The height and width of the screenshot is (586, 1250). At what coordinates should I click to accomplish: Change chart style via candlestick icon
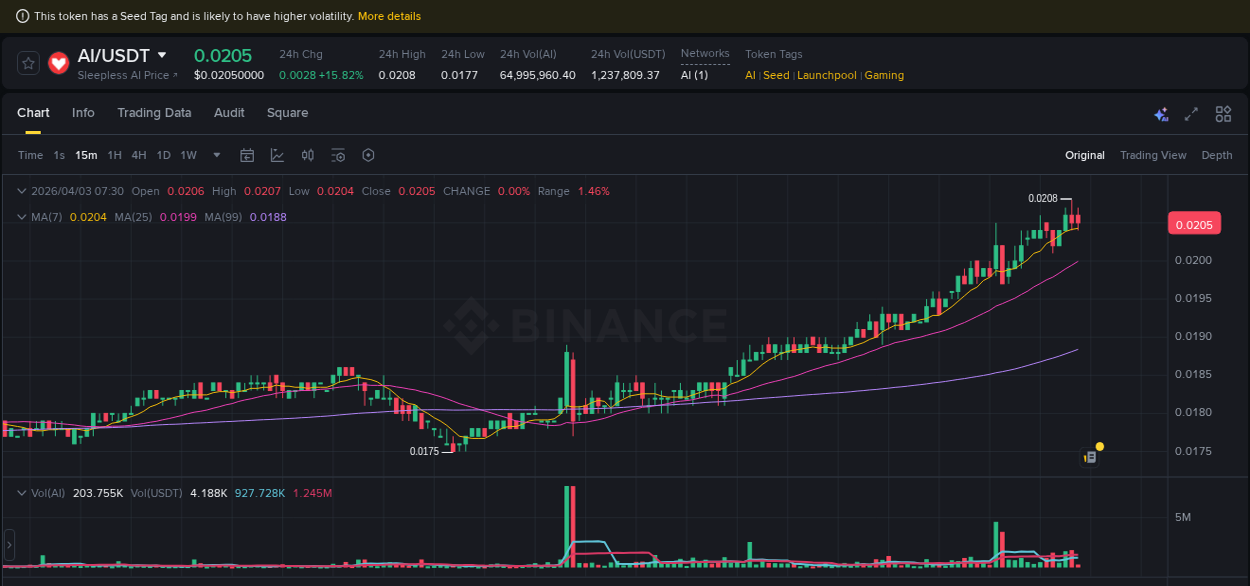308,155
